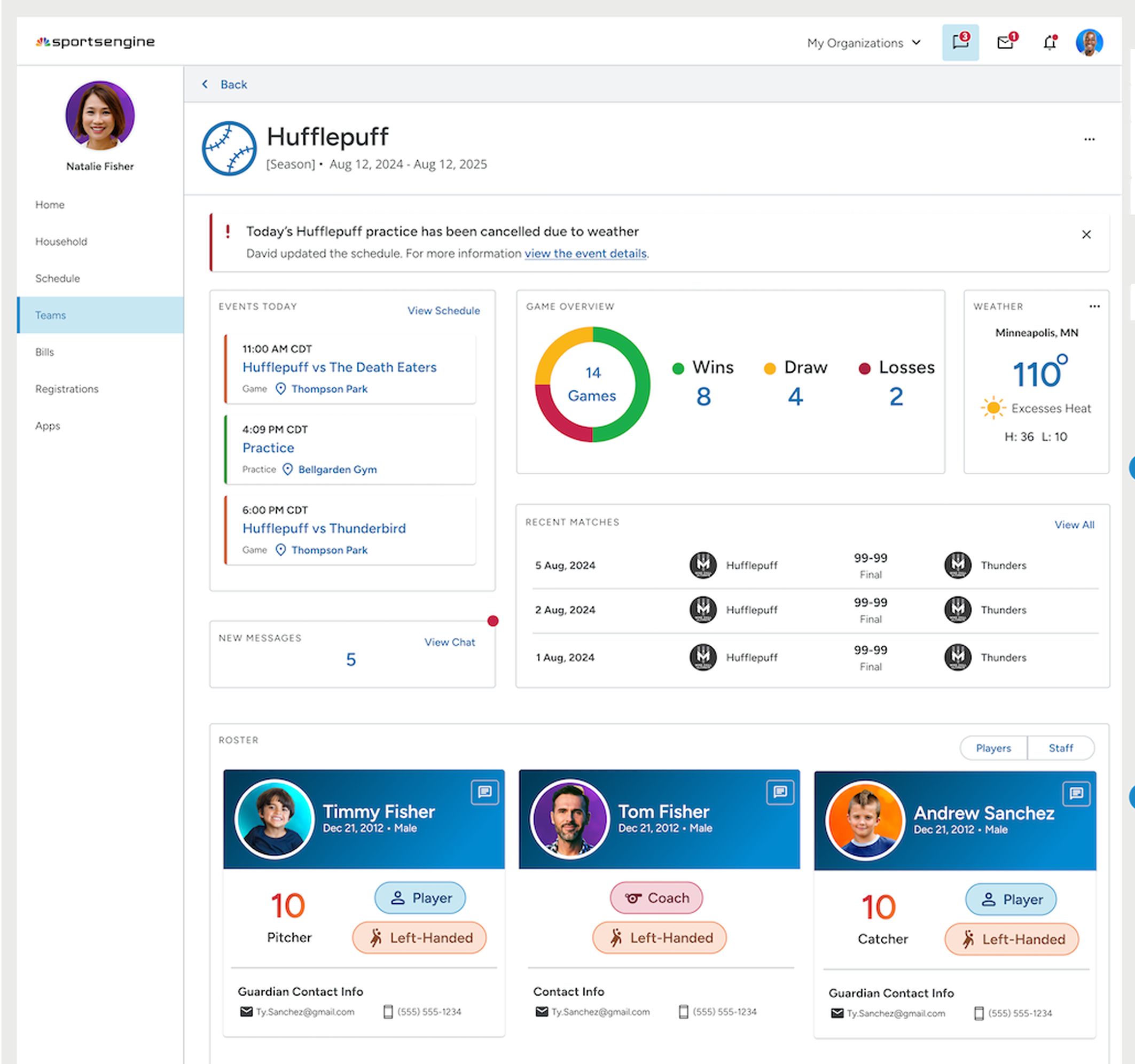Switch roster to Players

point(993,748)
